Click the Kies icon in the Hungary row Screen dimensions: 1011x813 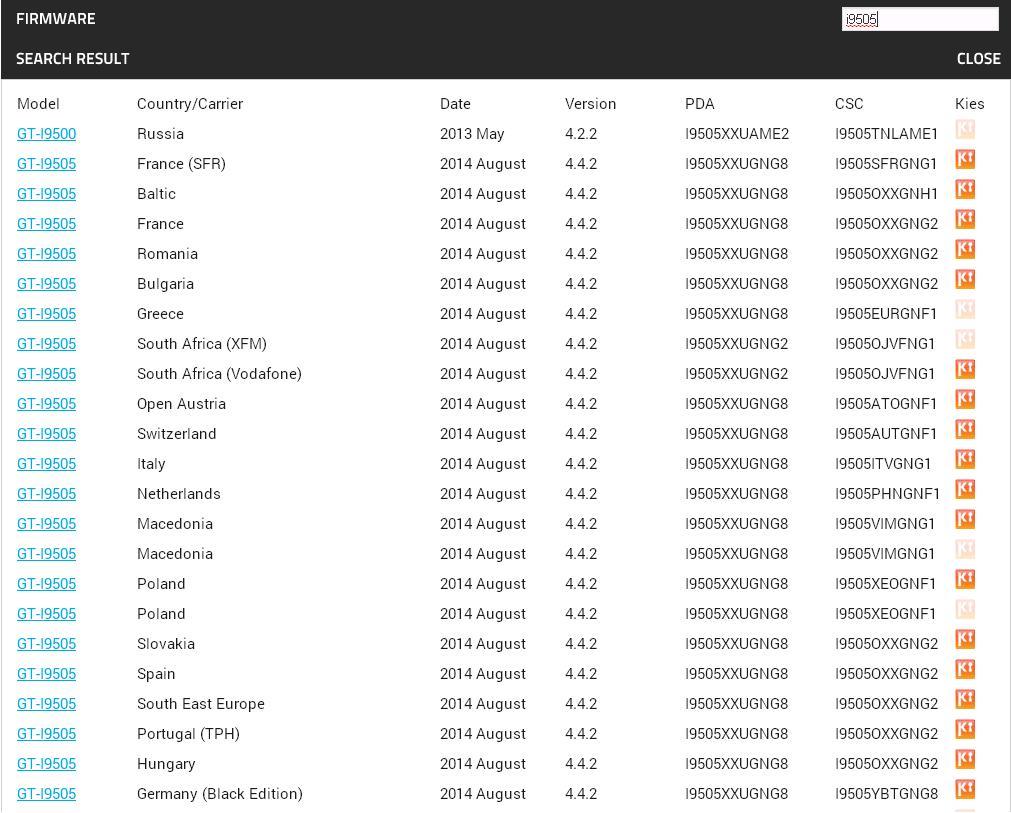pos(965,759)
